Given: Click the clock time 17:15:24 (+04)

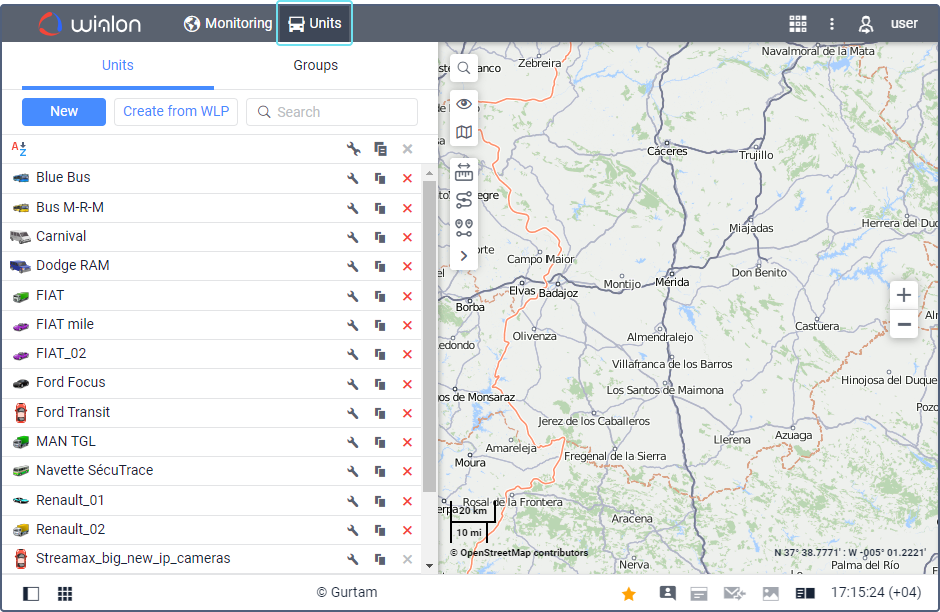Looking at the screenshot, I should pos(876,592).
